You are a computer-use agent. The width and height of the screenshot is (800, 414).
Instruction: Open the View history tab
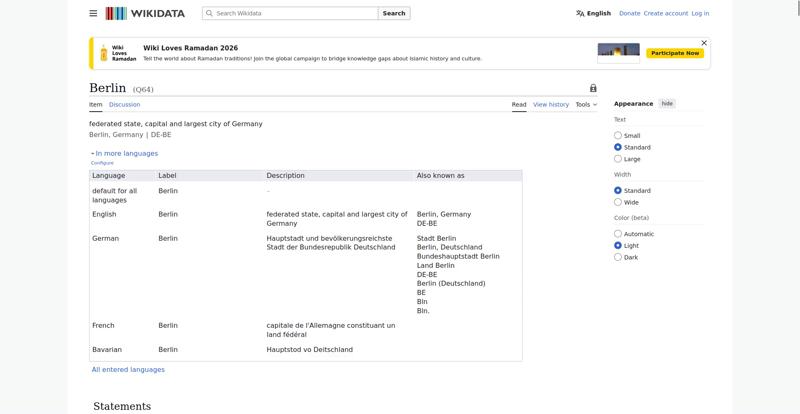click(x=550, y=104)
